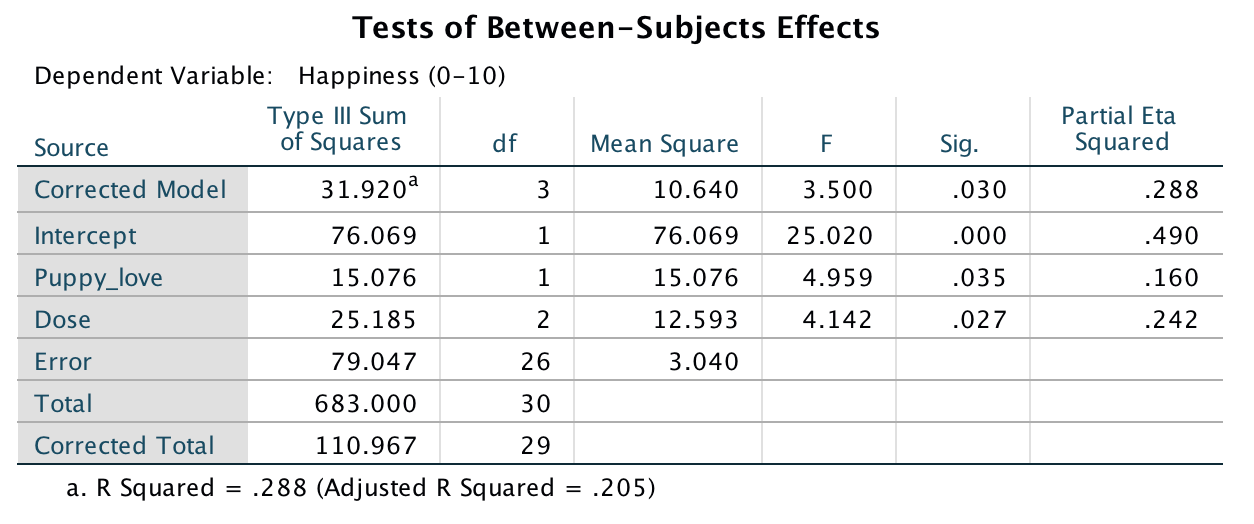Click the 'Type III Sum of Squares' column header
The width and height of the screenshot is (1254, 524).
[340, 129]
